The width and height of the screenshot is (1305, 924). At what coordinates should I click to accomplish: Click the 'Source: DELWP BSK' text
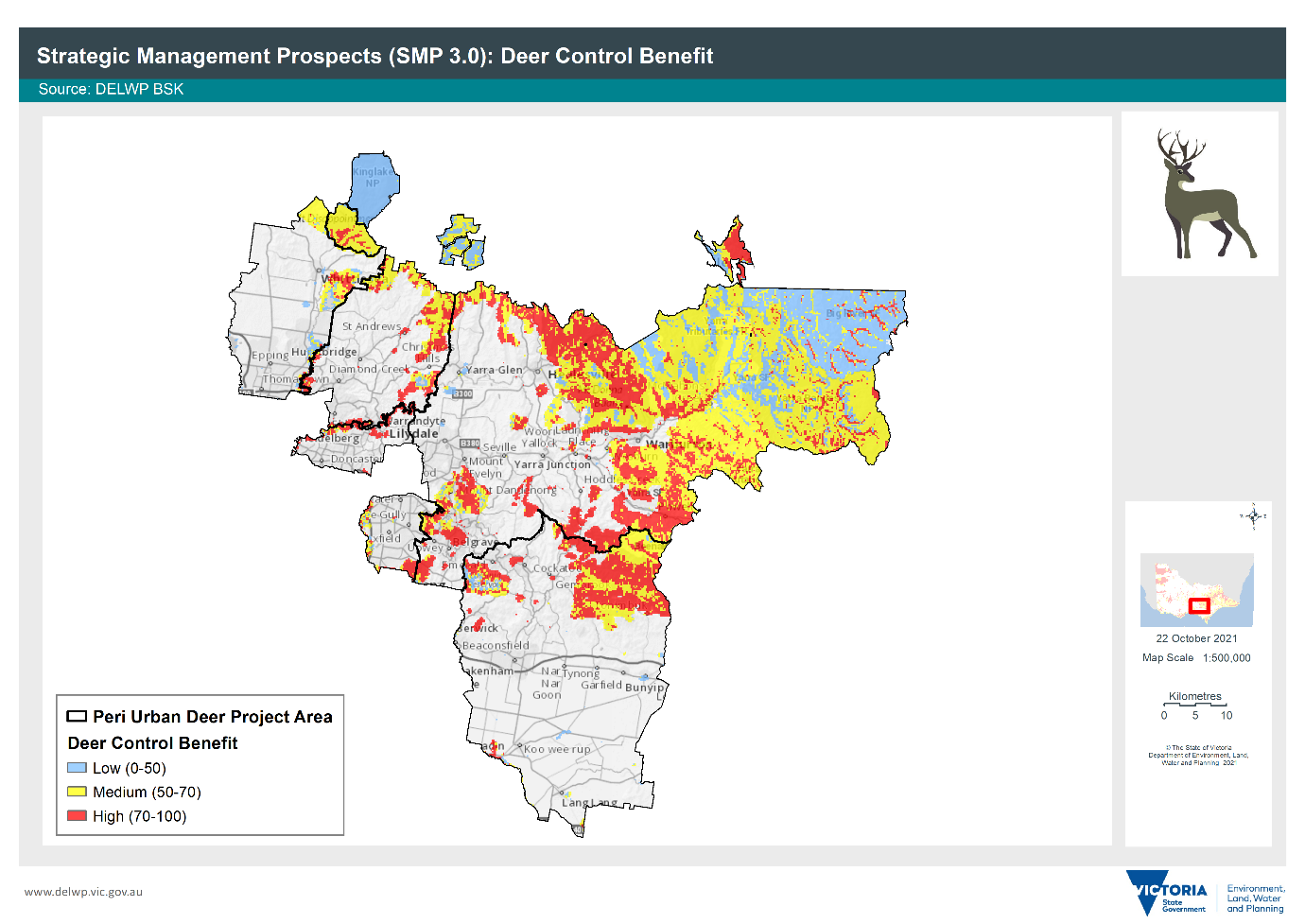[111, 89]
